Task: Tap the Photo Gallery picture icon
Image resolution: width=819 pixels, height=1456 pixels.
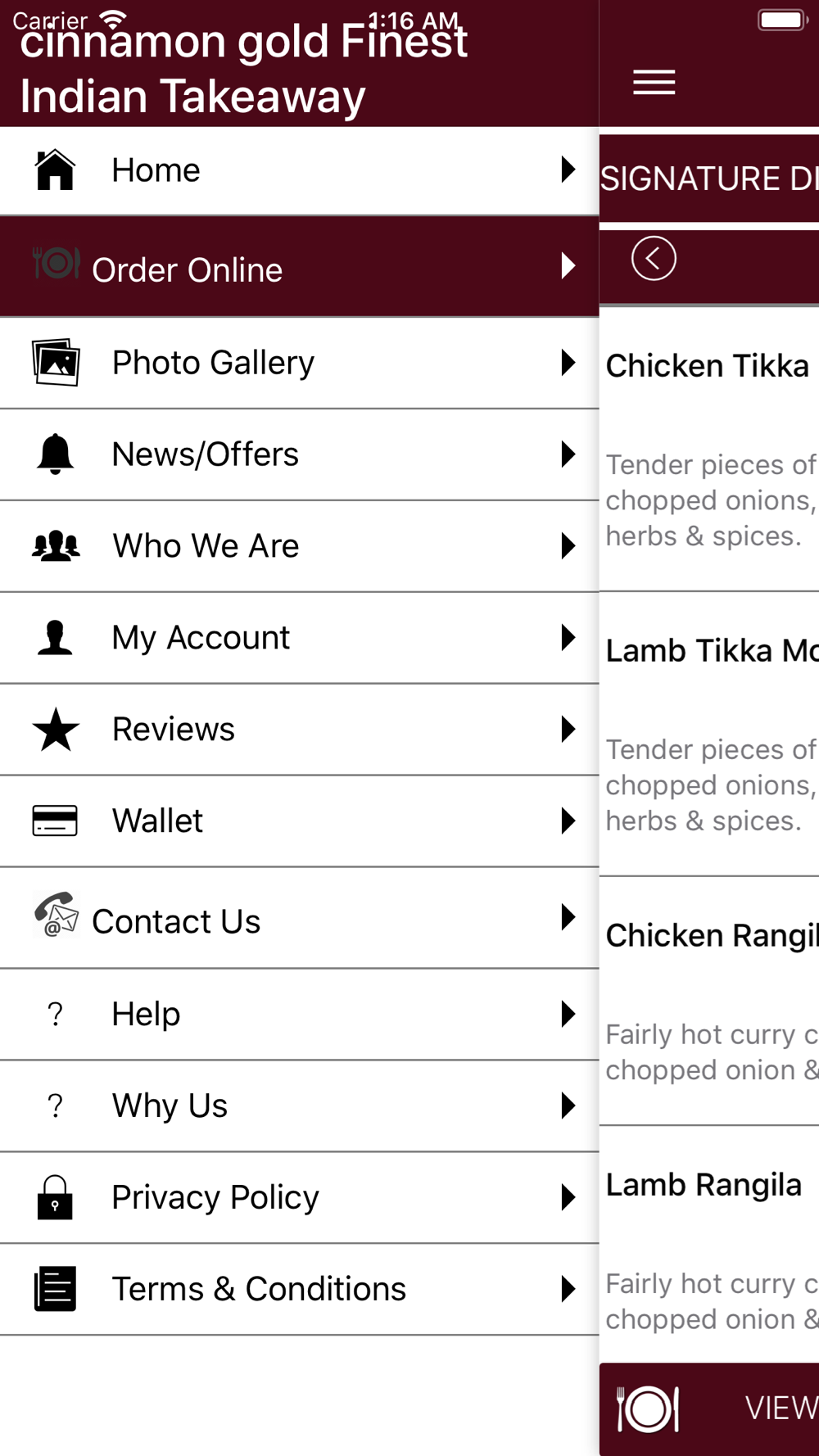Action: click(x=56, y=362)
